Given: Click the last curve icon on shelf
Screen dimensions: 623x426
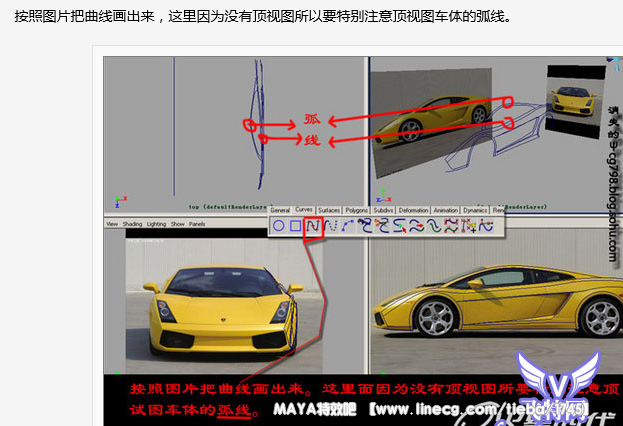Looking at the screenshot, I should (x=487, y=226).
